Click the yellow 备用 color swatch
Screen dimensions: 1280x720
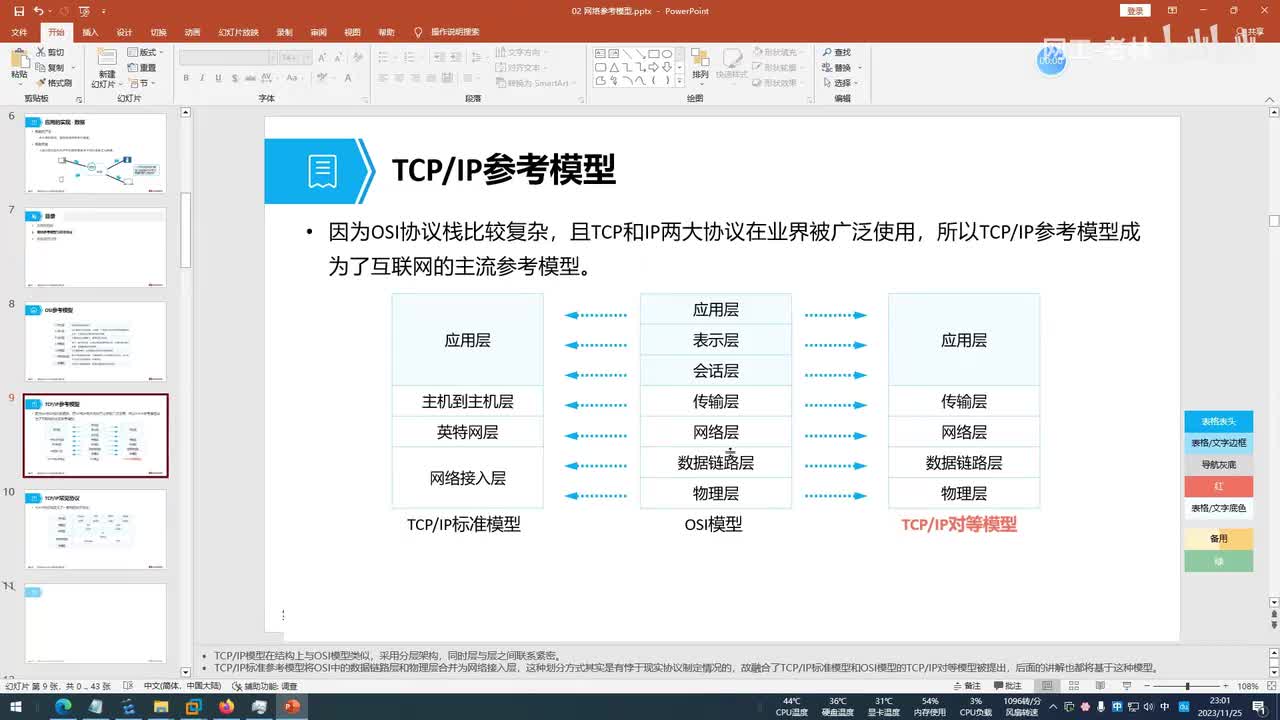[x=1218, y=538]
